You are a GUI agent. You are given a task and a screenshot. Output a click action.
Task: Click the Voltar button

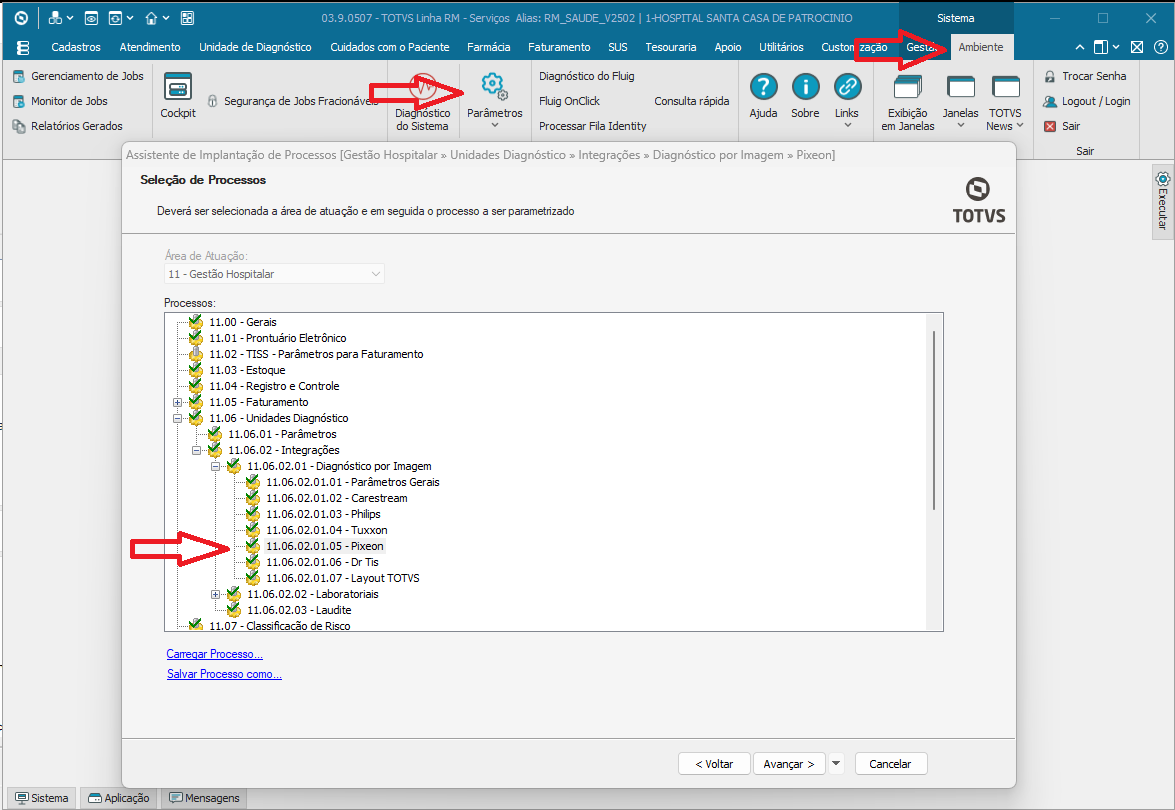click(x=714, y=764)
